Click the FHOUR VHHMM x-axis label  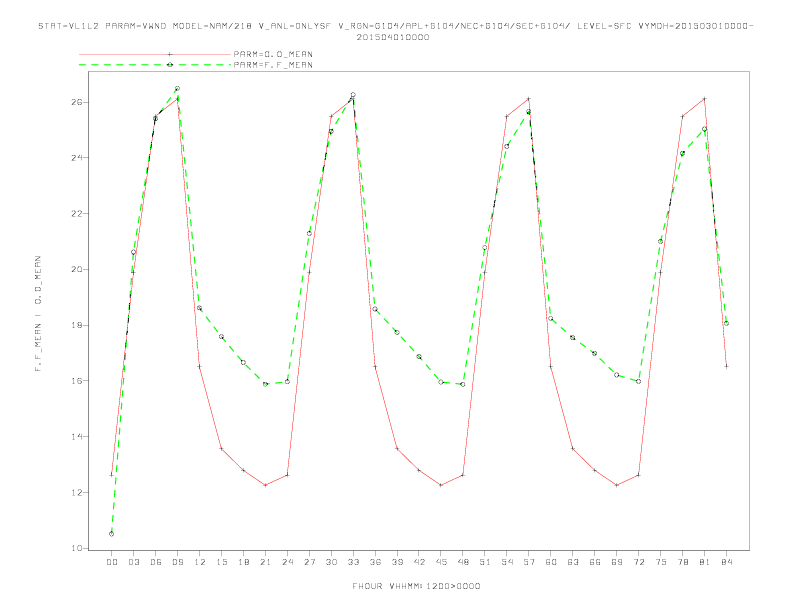(416, 586)
